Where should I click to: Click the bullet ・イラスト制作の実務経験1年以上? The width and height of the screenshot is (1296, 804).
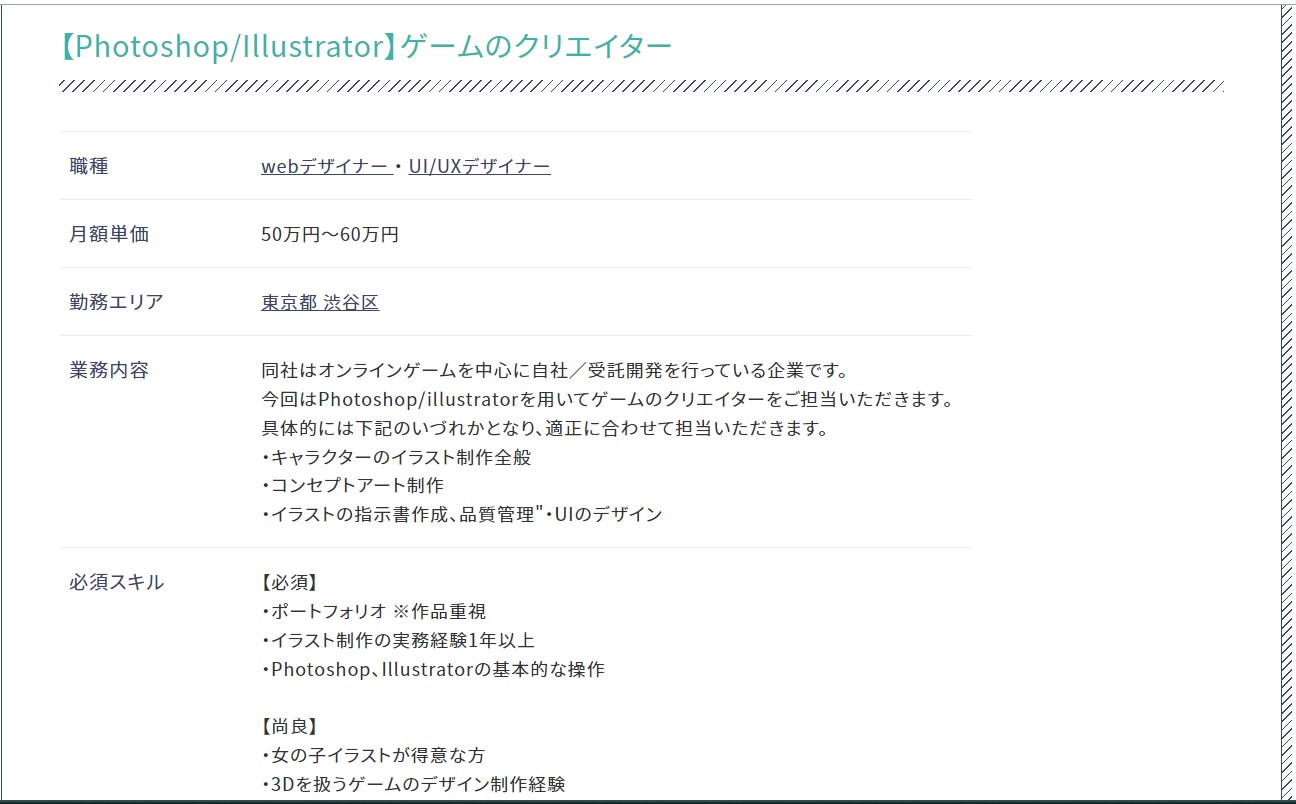click(x=398, y=641)
